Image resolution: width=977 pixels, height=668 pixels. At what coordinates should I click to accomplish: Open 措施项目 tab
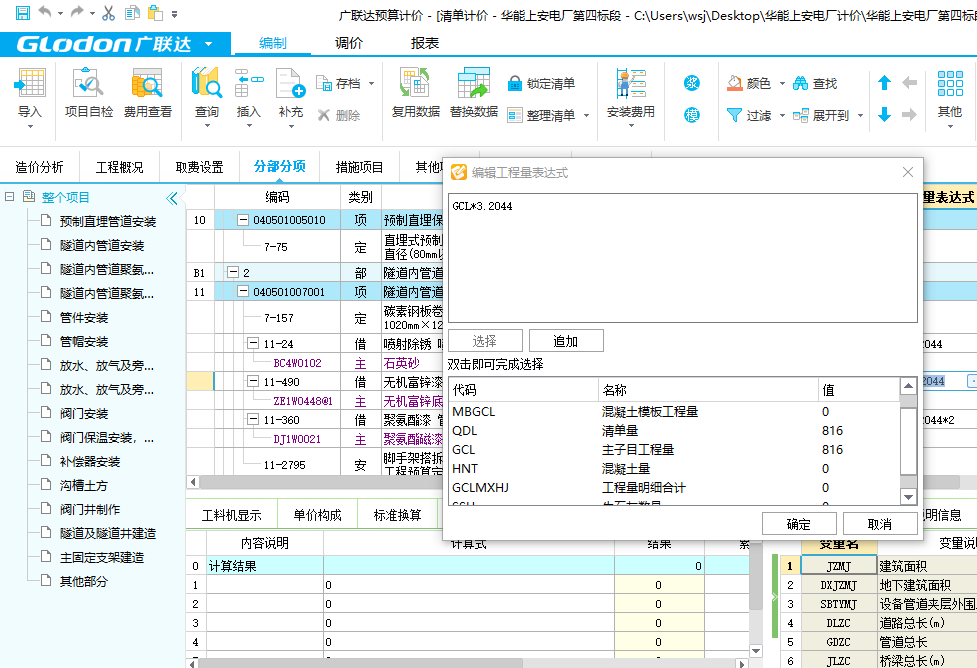pyautogui.click(x=359, y=167)
